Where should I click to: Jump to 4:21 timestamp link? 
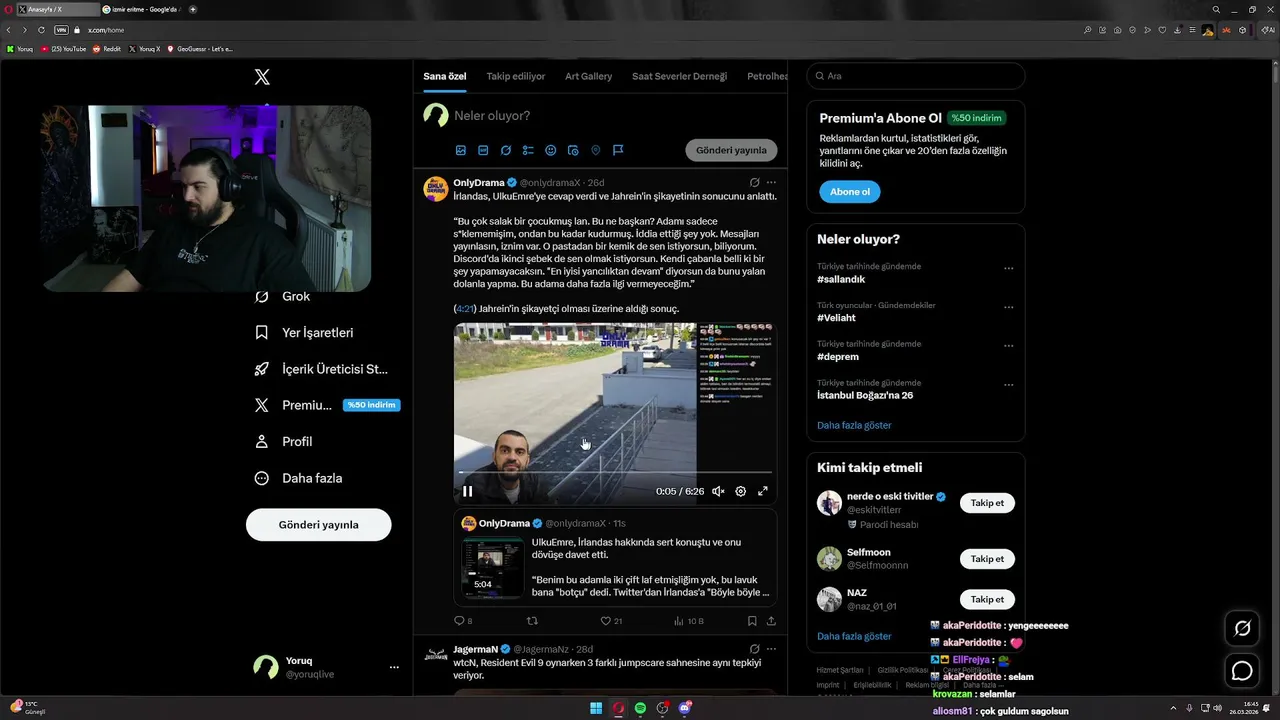tap(465, 309)
